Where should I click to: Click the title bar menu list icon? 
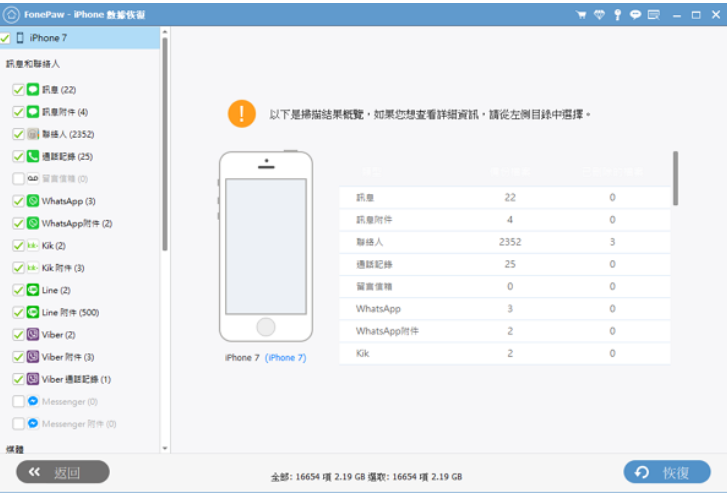(654, 15)
